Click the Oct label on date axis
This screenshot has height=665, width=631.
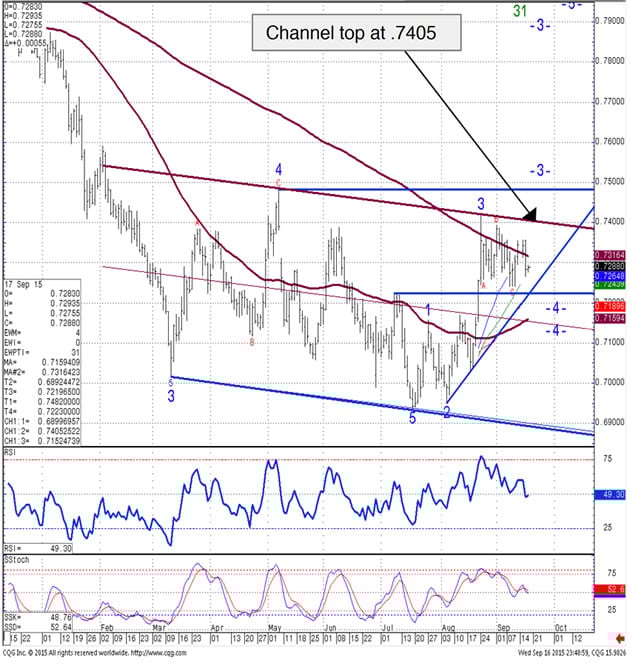tap(560, 638)
